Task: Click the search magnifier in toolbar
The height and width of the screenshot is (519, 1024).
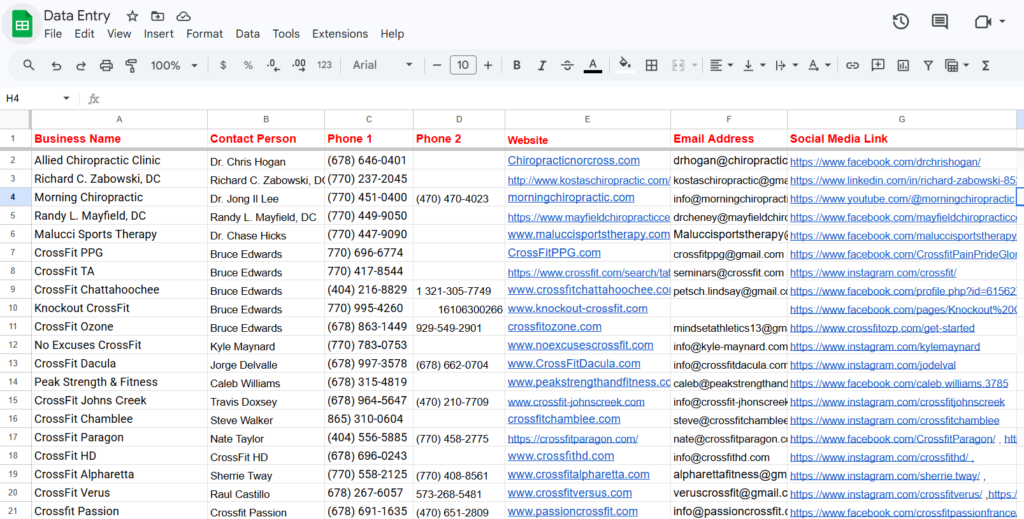Action: tap(29, 65)
